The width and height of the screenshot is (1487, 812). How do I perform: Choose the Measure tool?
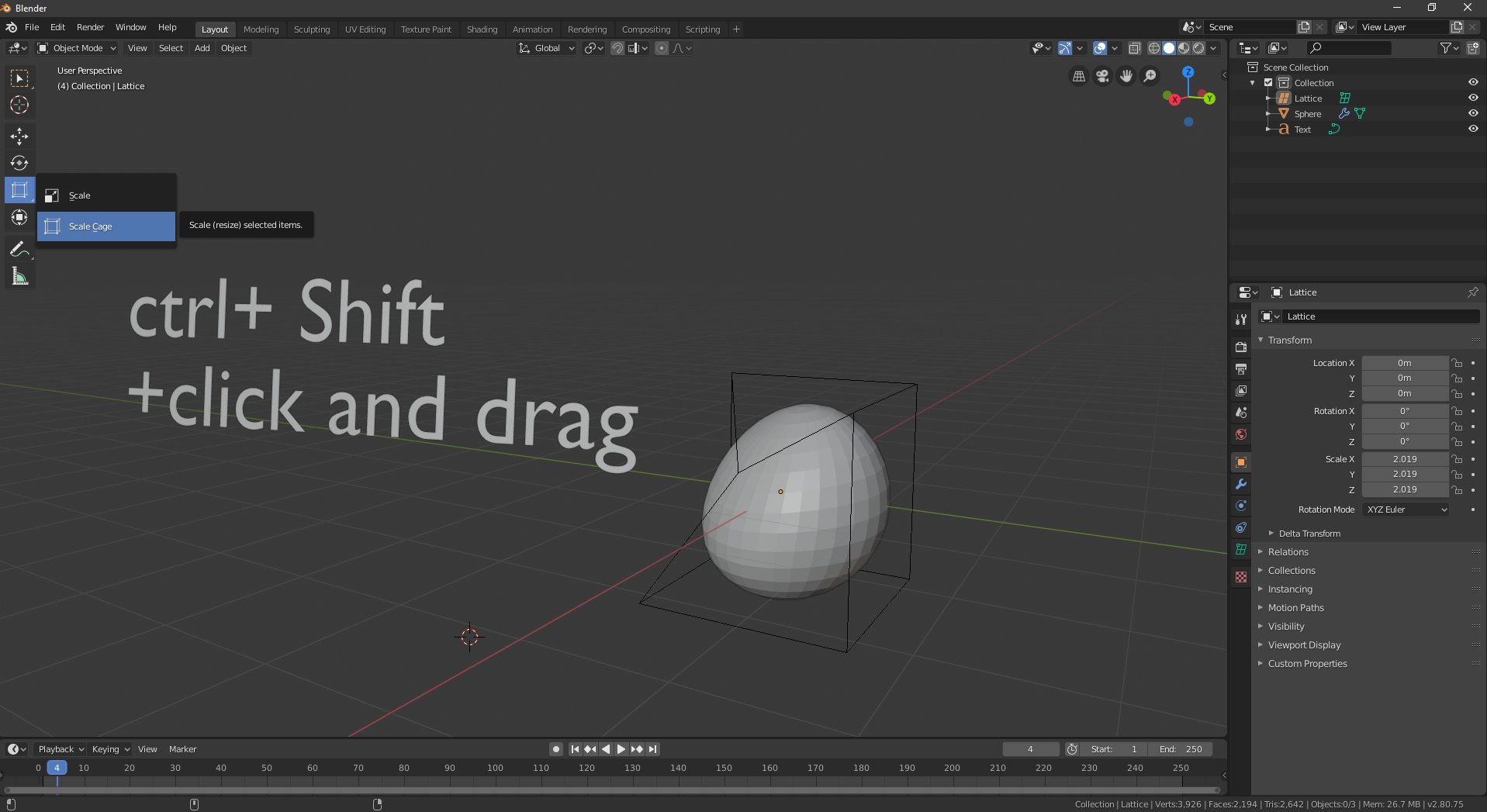pyautogui.click(x=19, y=277)
